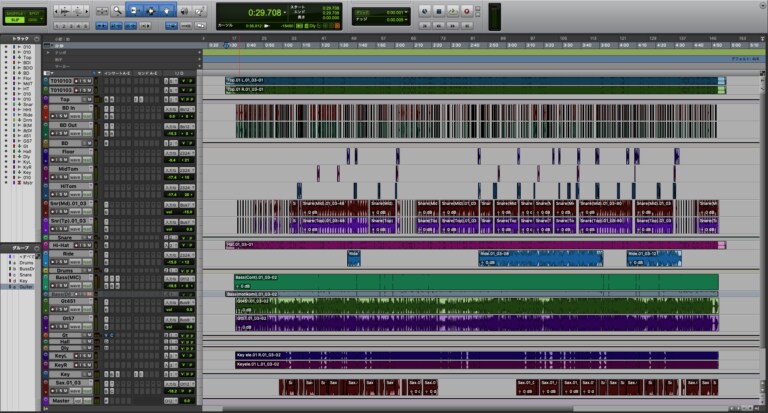This screenshot has width=768, height=413.
Task: Click the horizontal scrollbar at bottom of timeline
Action: tap(397, 408)
